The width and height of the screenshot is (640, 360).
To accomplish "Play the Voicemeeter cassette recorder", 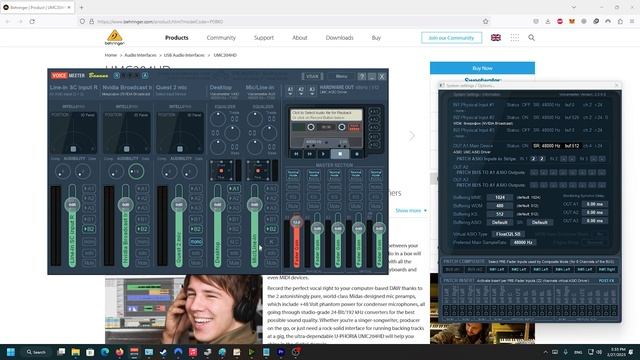I will pyautogui.click(x=323, y=154).
